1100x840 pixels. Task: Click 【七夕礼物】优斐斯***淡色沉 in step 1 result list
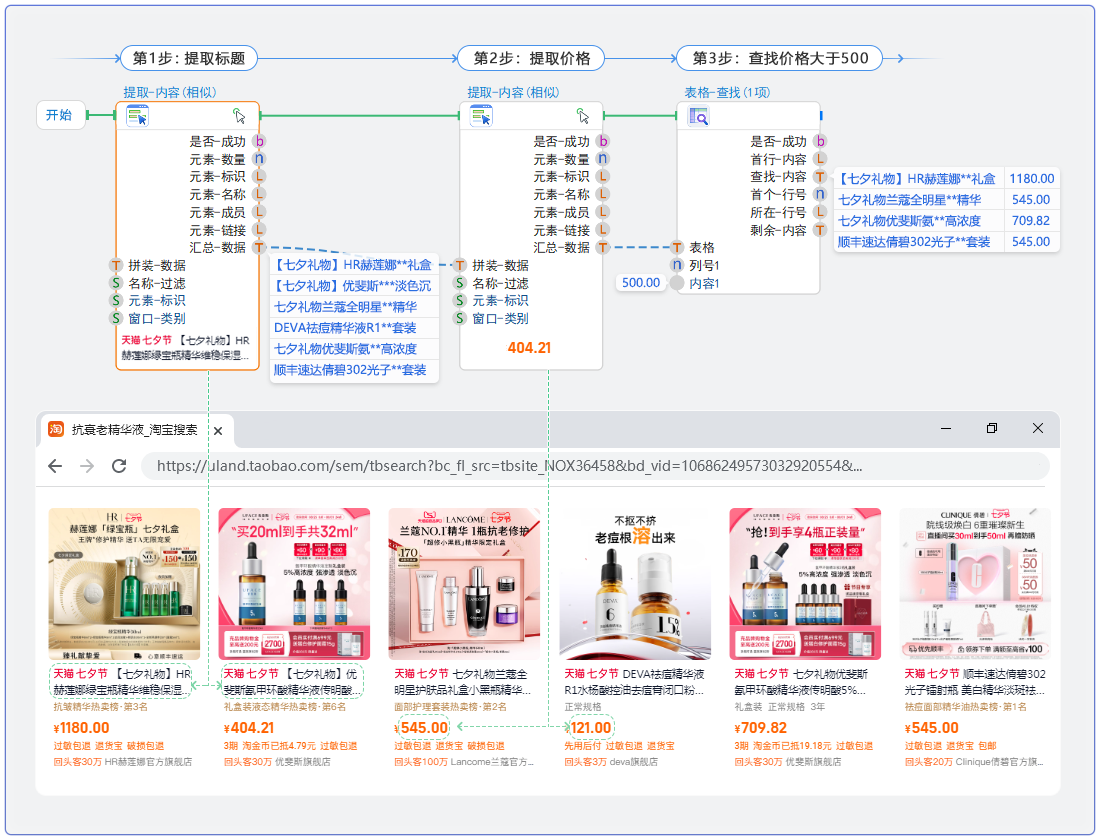point(353,286)
